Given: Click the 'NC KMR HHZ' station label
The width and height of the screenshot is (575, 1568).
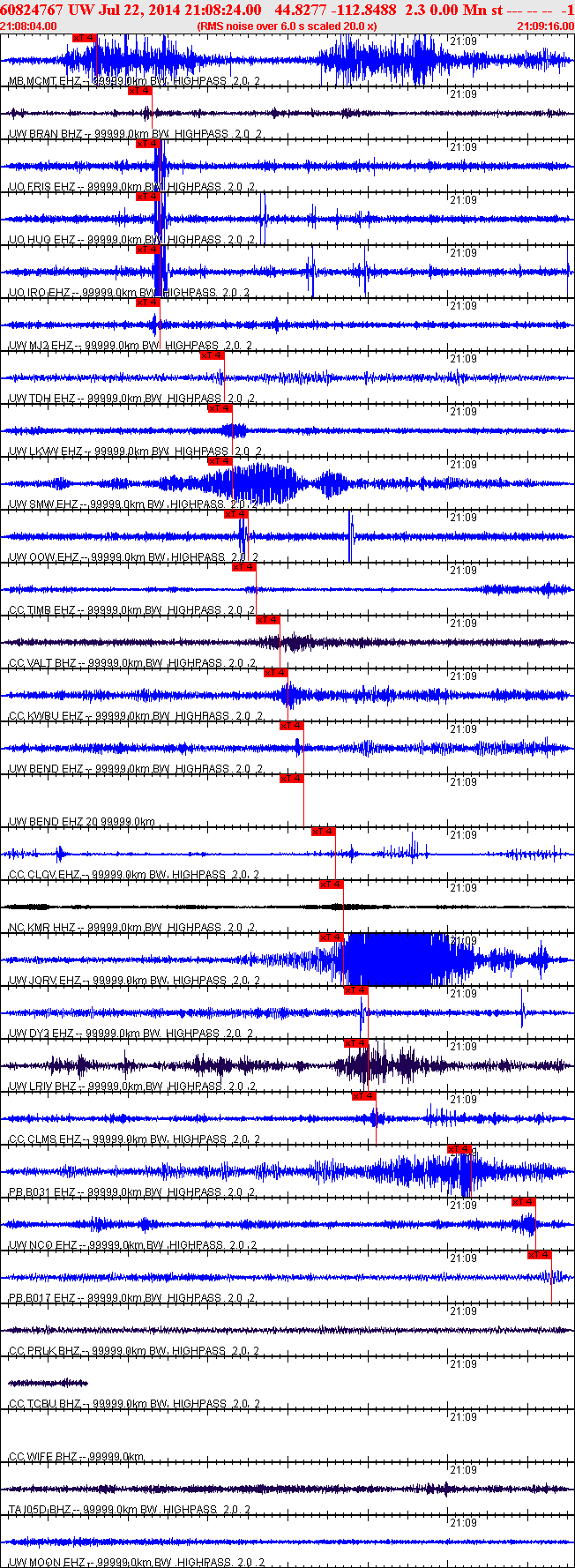Looking at the screenshot, I should pyautogui.click(x=41, y=928).
